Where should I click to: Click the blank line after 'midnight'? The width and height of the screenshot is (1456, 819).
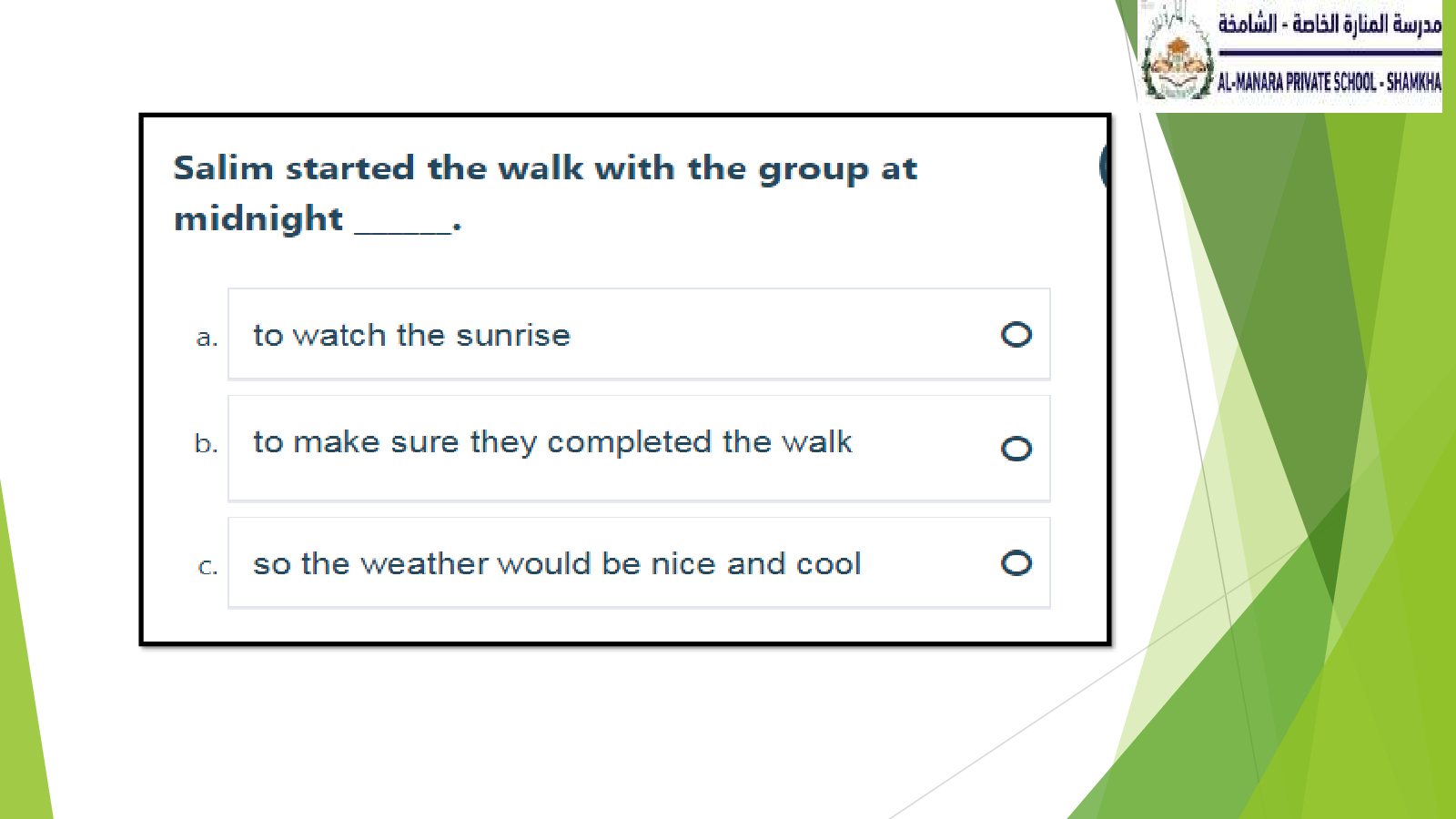[x=402, y=227]
